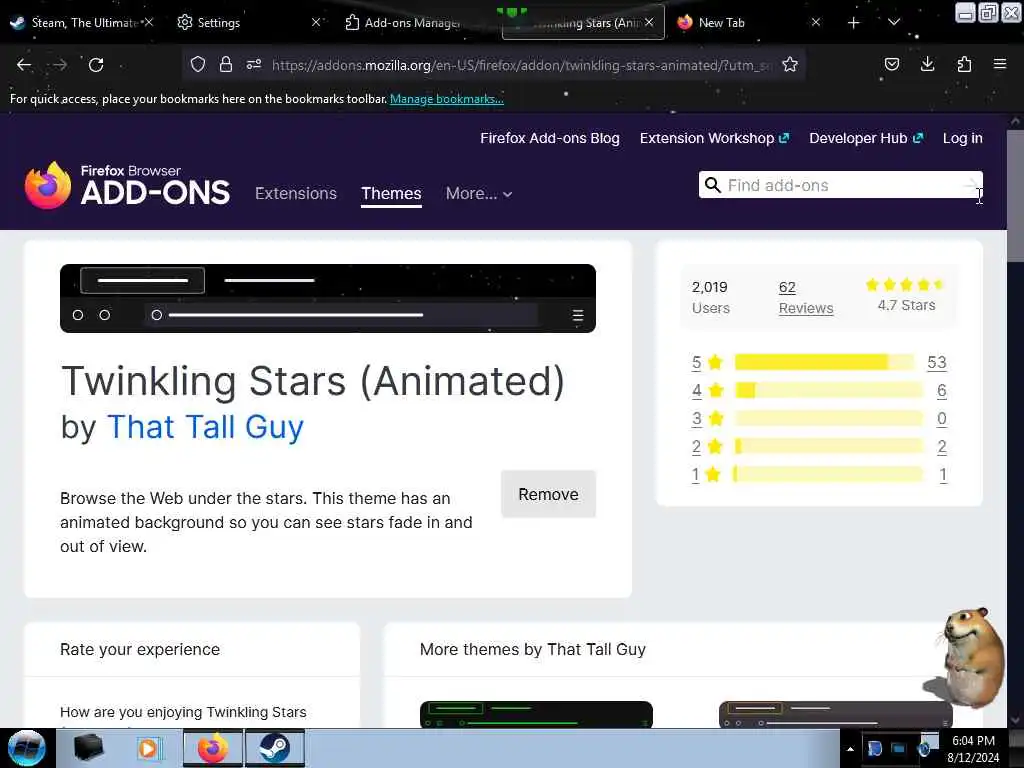Open the Developer Hub link

(x=866, y=138)
